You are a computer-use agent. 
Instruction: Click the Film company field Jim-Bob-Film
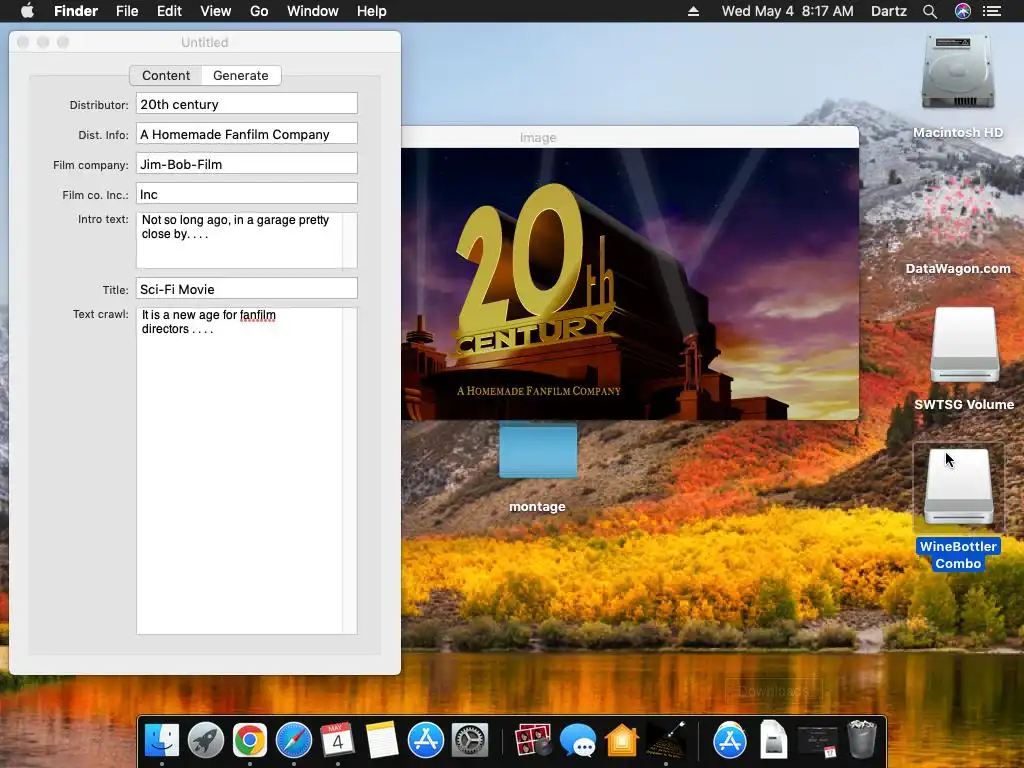(247, 164)
